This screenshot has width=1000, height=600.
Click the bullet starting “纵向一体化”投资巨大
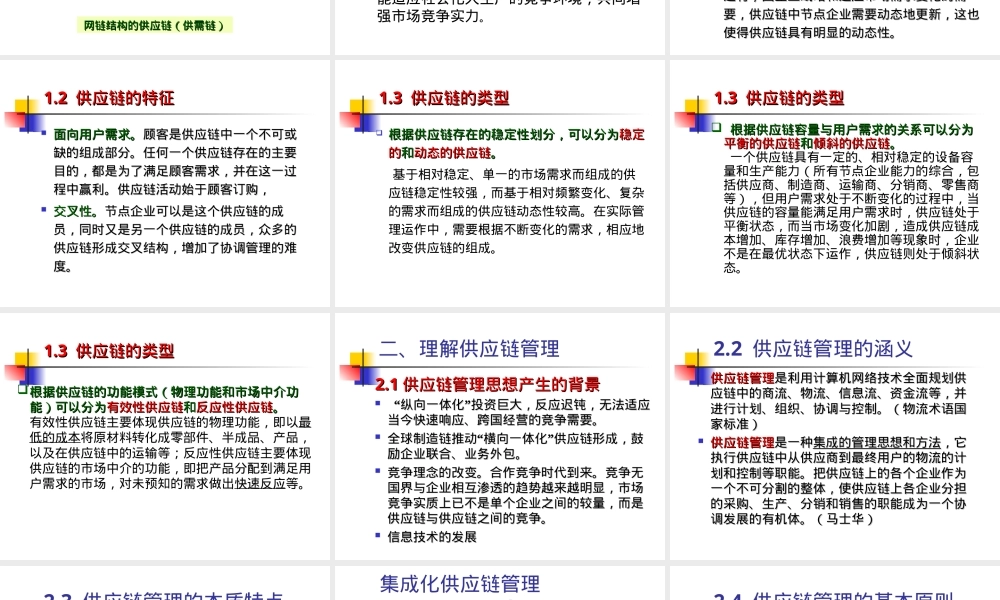tap(518, 412)
